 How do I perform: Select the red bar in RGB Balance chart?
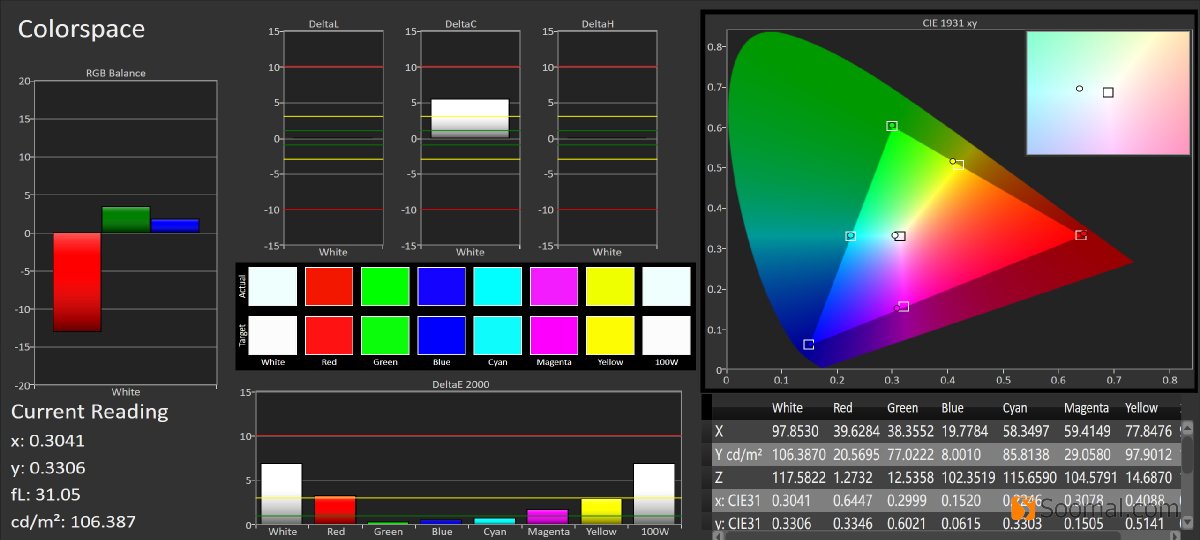pyautogui.click(x=77, y=282)
